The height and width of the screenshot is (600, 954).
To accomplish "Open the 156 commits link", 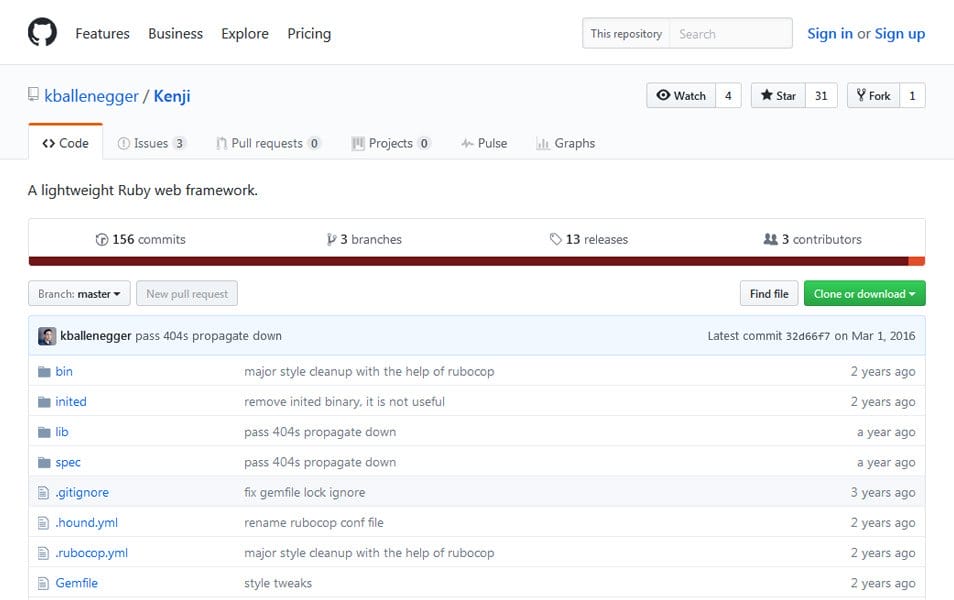I will pos(141,240).
